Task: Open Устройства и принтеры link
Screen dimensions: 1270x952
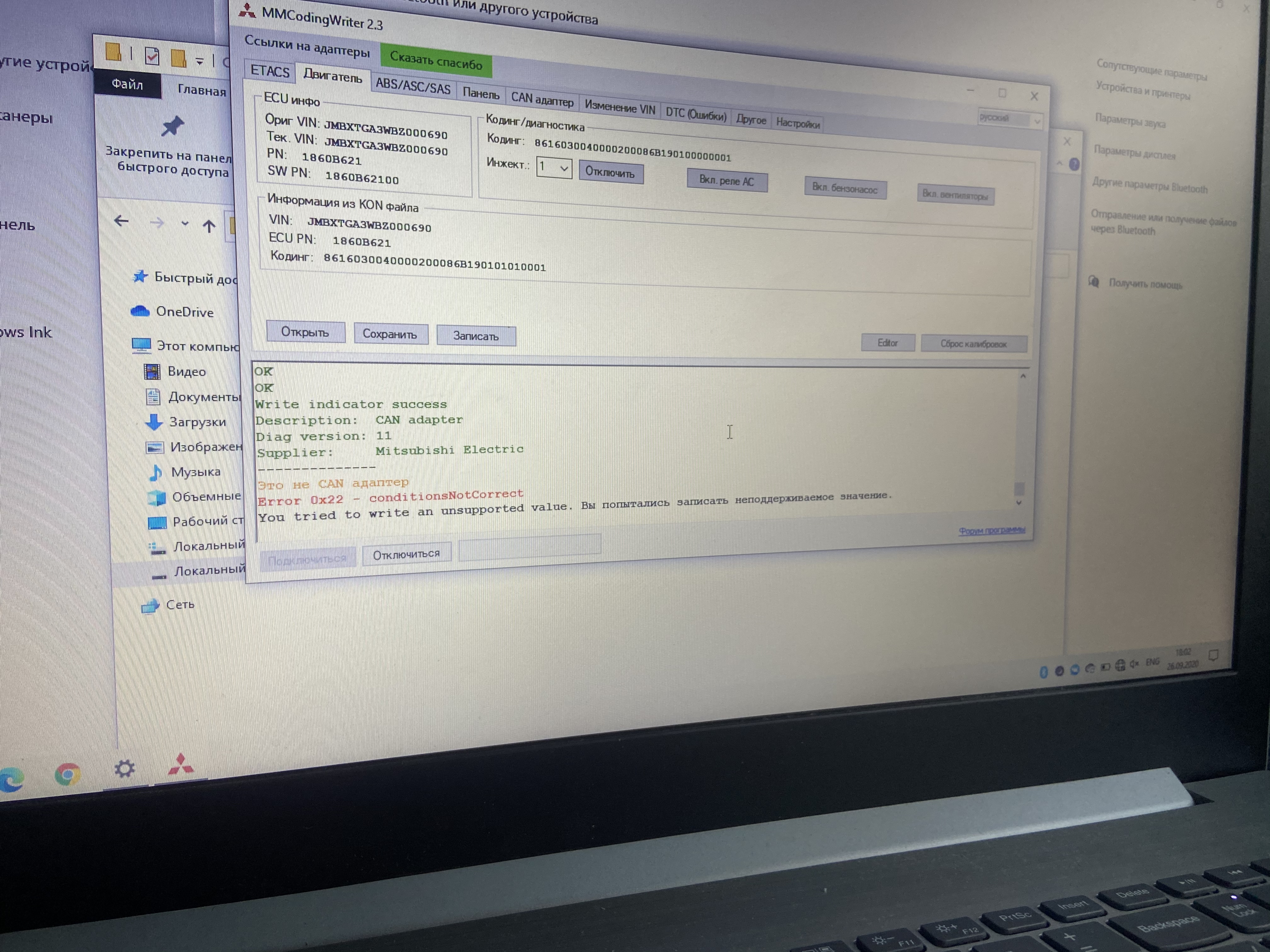Action: (x=1142, y=91)
